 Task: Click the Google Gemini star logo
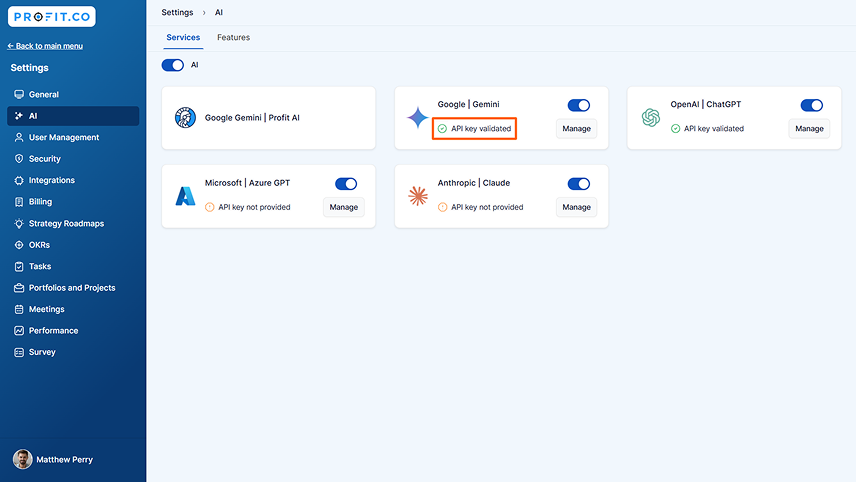(418, 118)
